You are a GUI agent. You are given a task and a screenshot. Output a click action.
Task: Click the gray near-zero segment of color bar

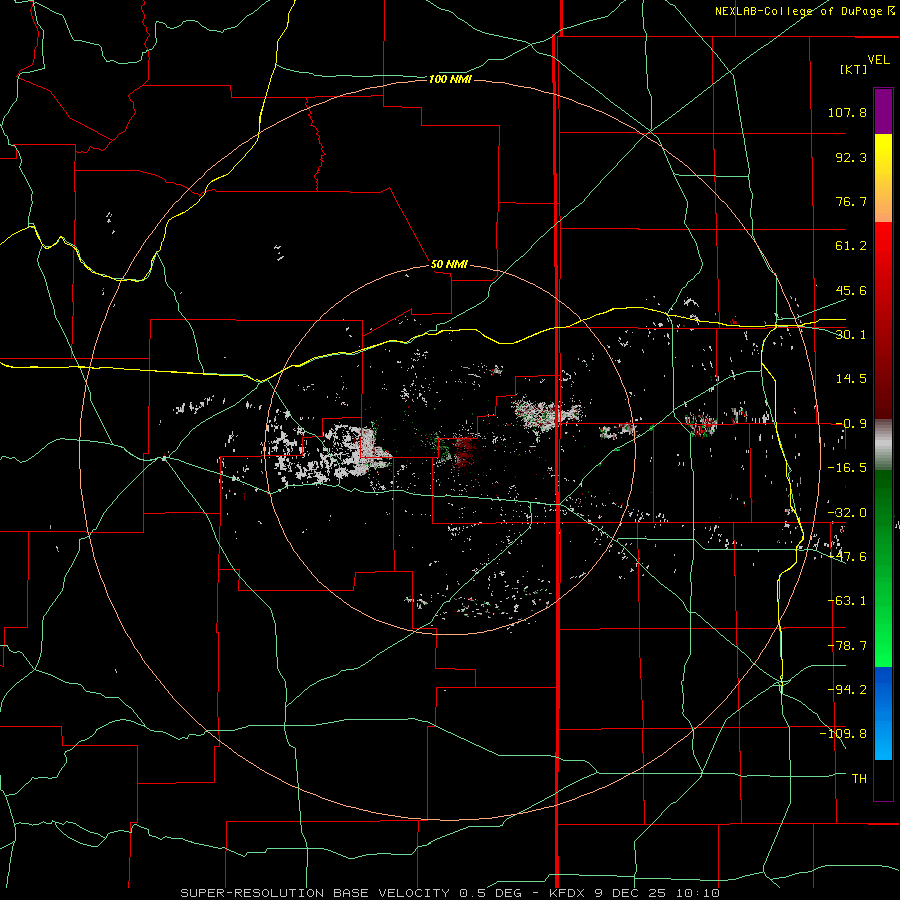pos(883,445)
